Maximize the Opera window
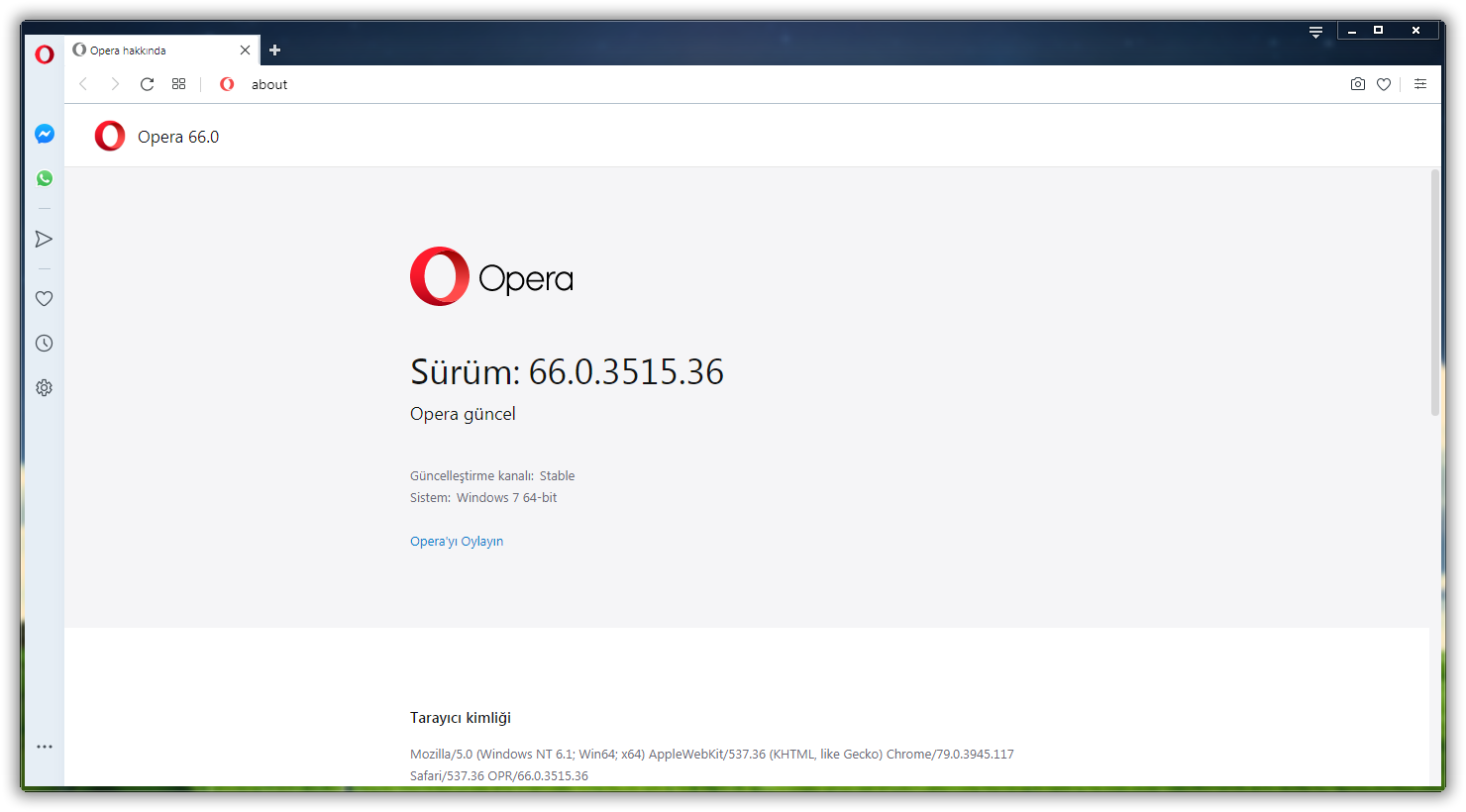The image size is (1466, 812). [1378, 31]
